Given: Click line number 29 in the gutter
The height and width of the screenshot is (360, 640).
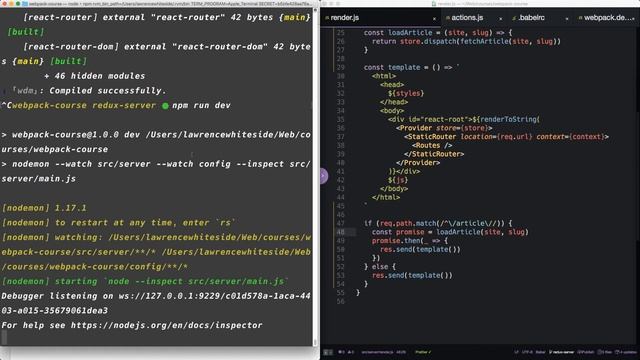Looking at the screenshot, I should [x=340, y=67].
